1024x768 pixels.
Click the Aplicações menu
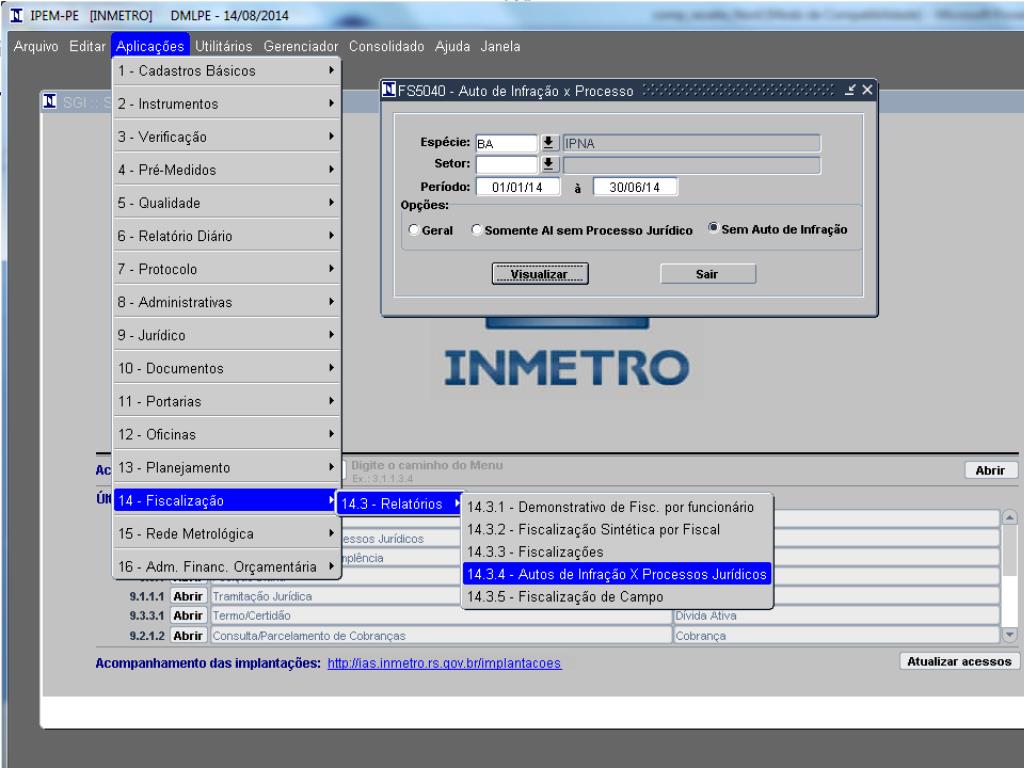pyautogui.click(x=150, y=46)
